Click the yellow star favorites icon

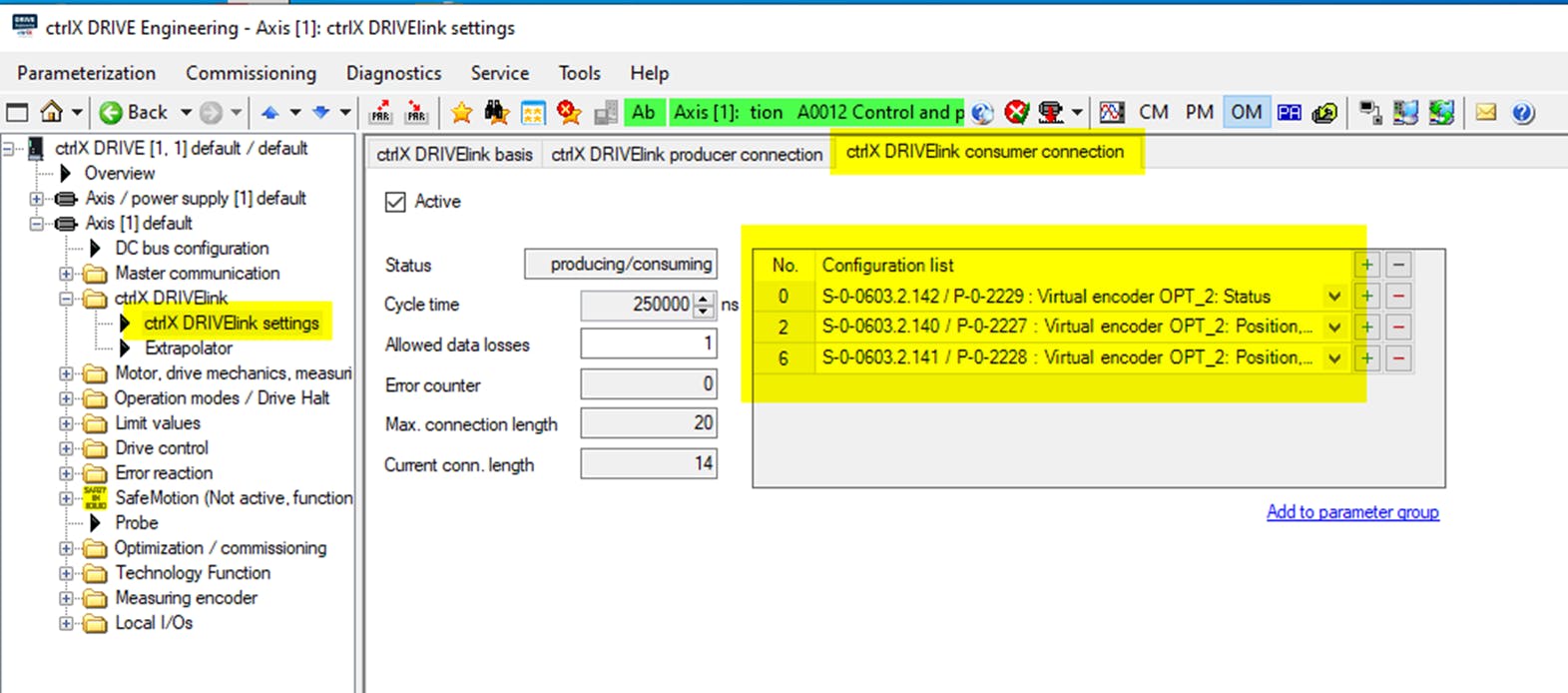[461, 112]
